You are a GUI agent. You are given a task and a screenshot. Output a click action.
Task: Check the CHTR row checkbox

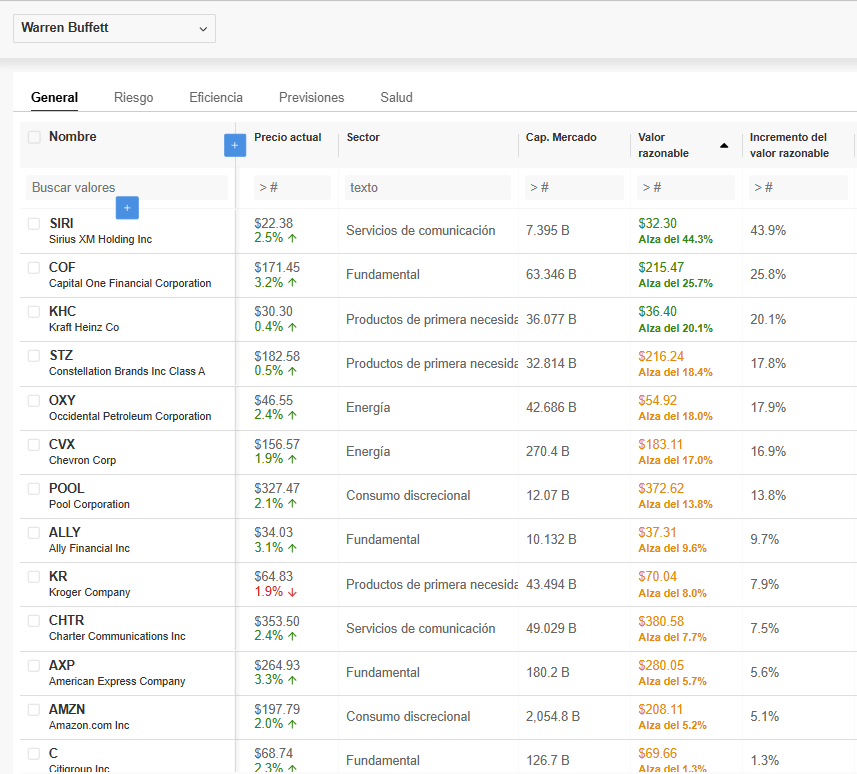click(34, 621)
